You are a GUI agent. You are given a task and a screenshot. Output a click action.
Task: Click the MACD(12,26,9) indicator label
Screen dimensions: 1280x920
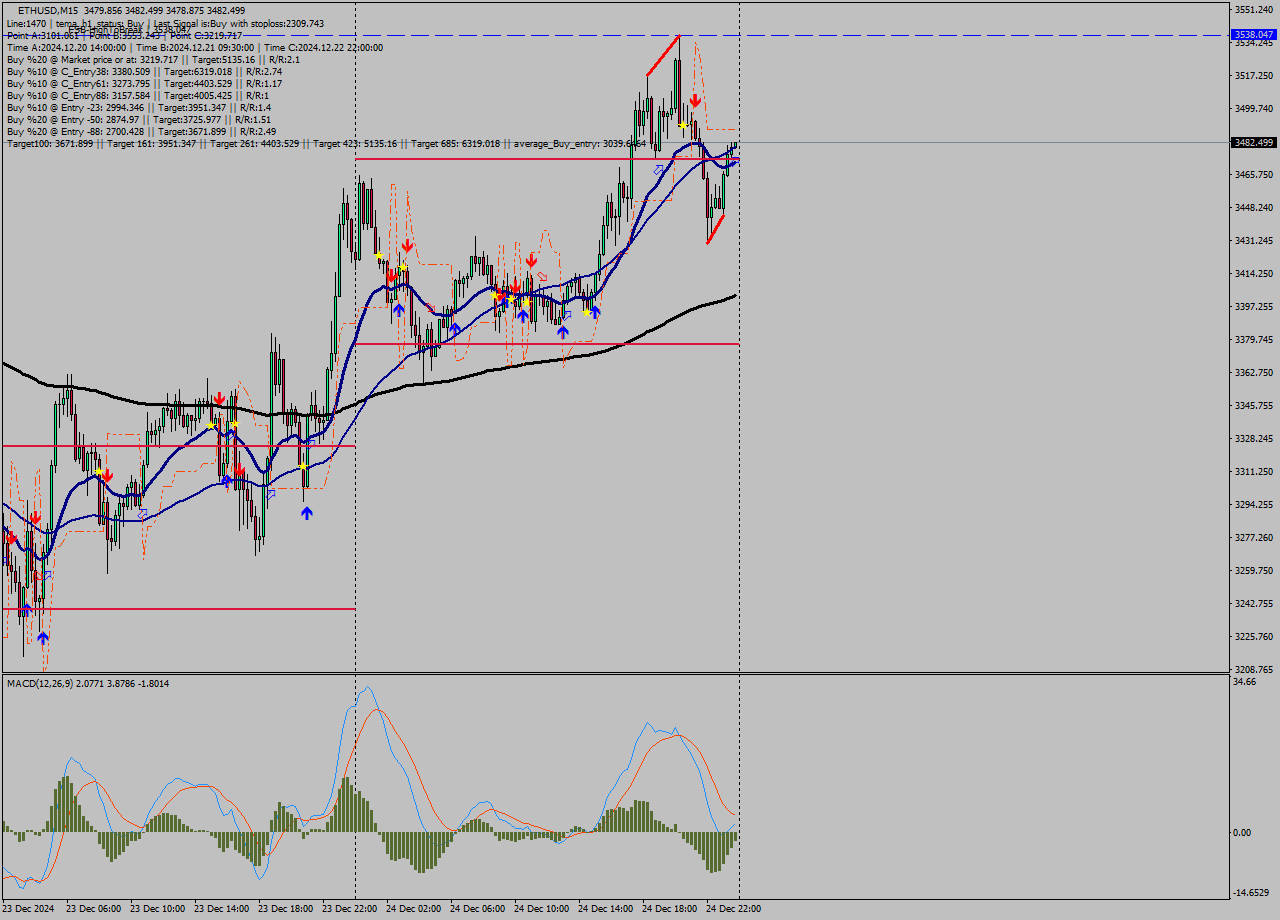pyautogui.click(x=88, y=683)
